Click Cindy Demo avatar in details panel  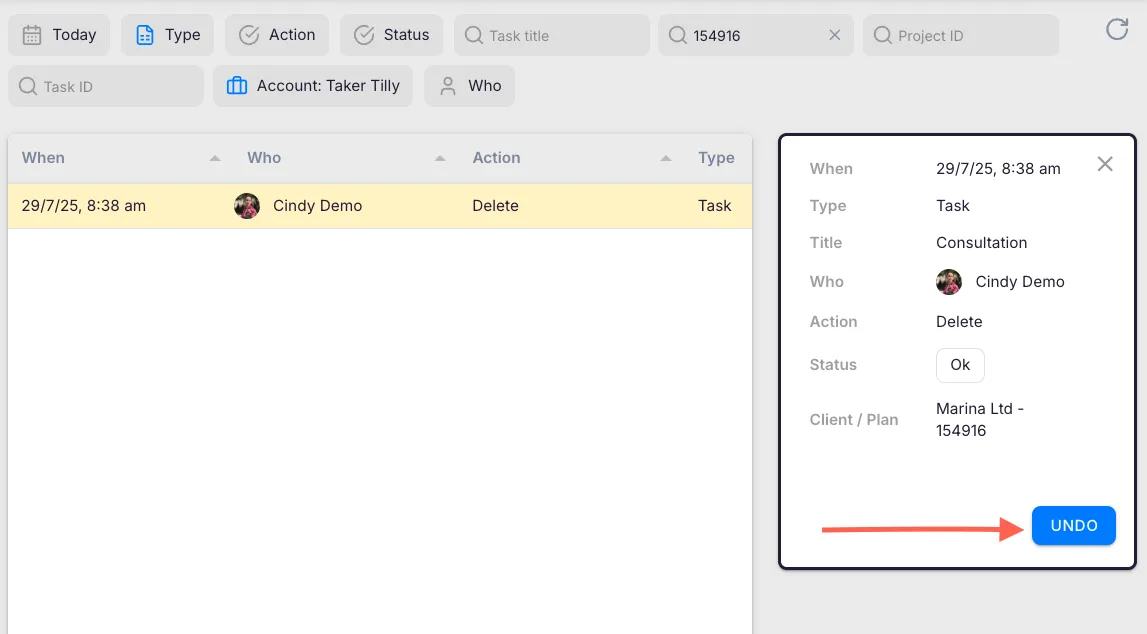point(949,282)
